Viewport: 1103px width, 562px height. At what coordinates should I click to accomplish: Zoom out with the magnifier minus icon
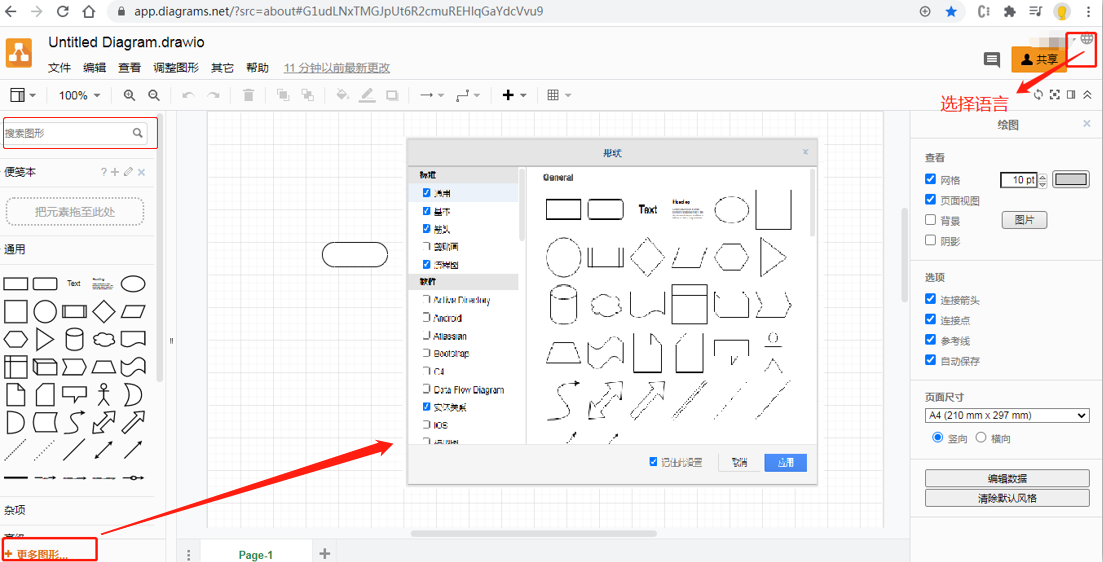(x=153, y=95)
